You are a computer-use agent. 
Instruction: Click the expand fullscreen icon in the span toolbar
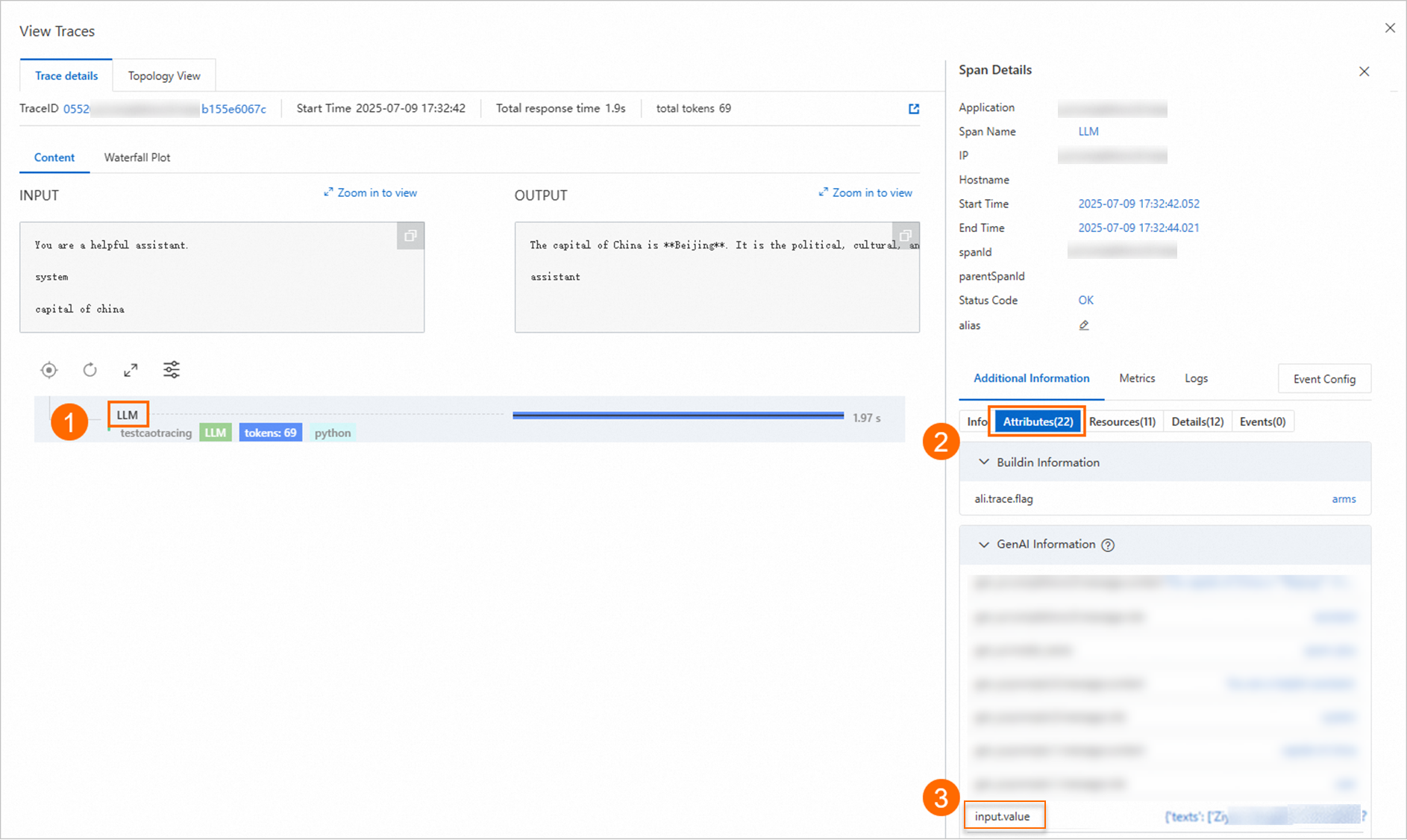click(x=131, y=370)
